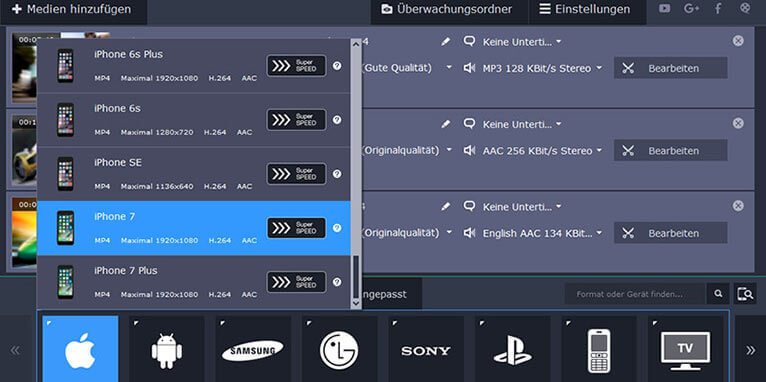Click the help lifebuoy icon

745,8
